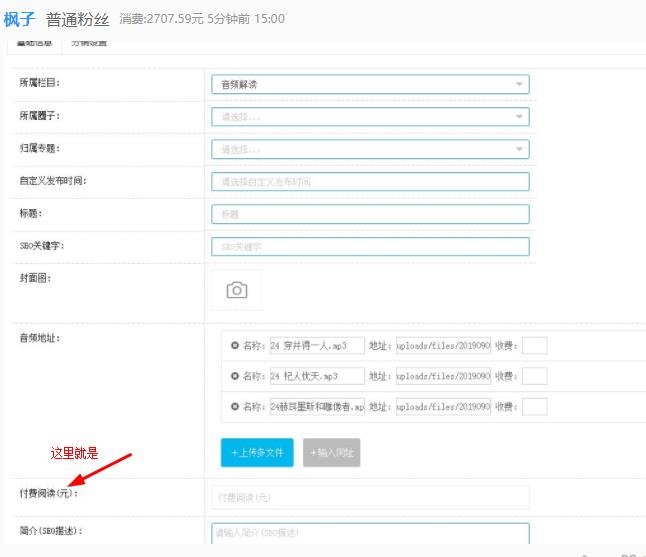Viewport: 646px width, 557px height.
Task: Expand the 归属专题 dropdown
Action: tap(369, 149)
